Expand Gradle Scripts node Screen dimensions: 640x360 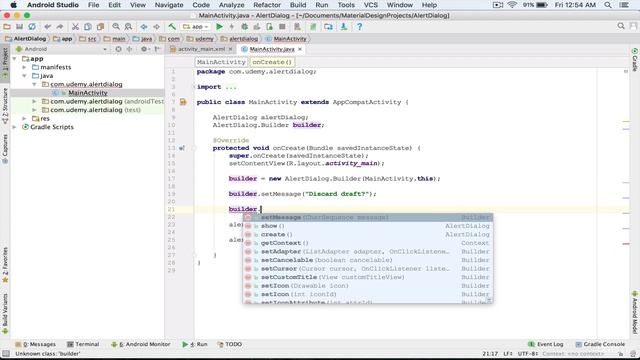15,127
